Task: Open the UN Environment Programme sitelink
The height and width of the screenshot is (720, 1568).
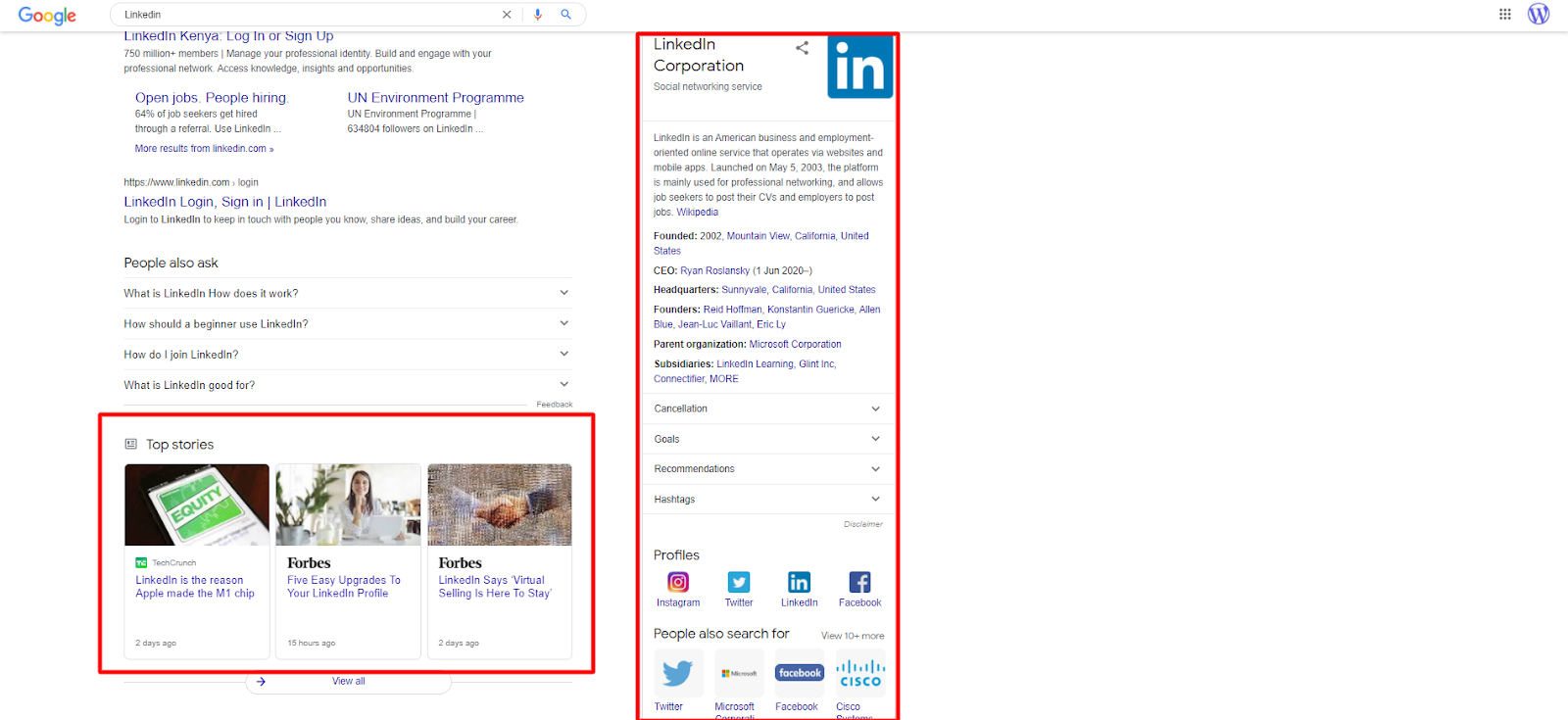Action: (x=435, y=98)
